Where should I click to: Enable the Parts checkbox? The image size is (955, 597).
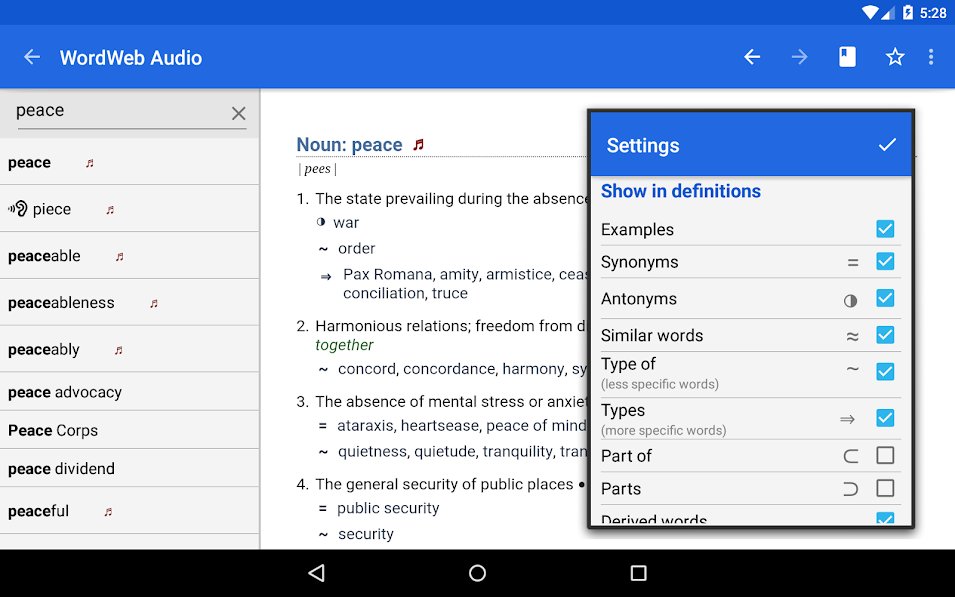pos(885,488)
